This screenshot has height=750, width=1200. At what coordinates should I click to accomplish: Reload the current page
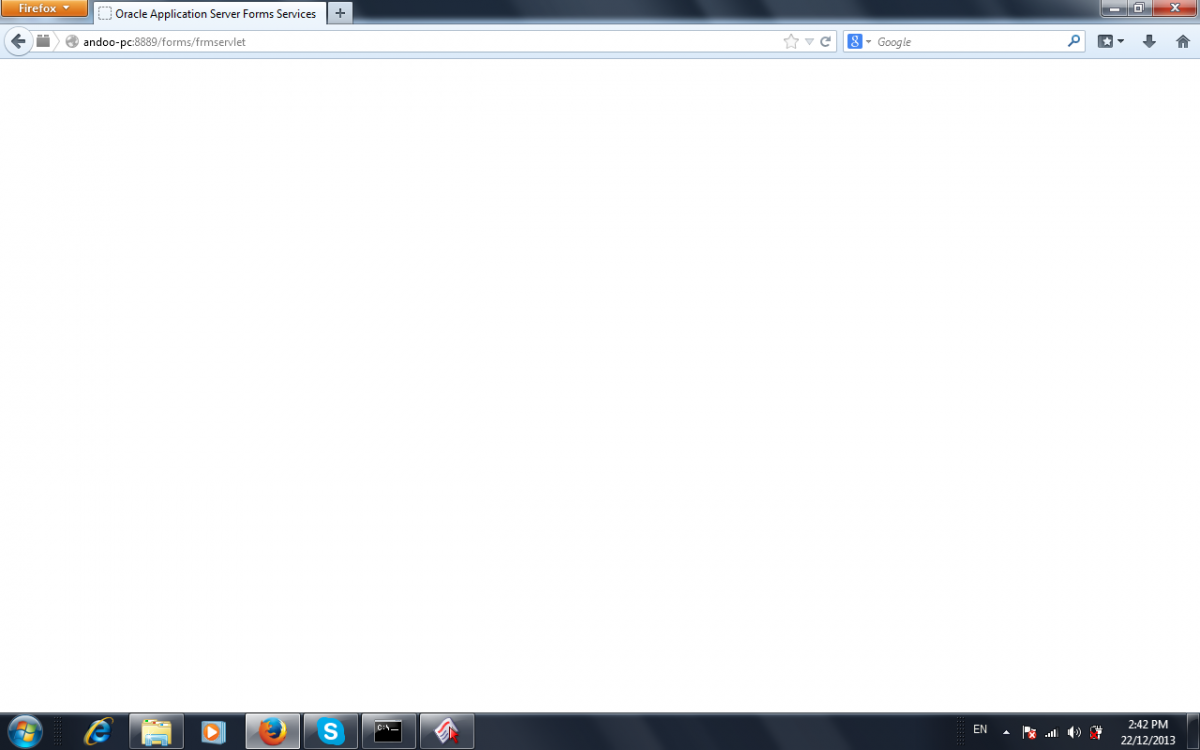(826, 42)
